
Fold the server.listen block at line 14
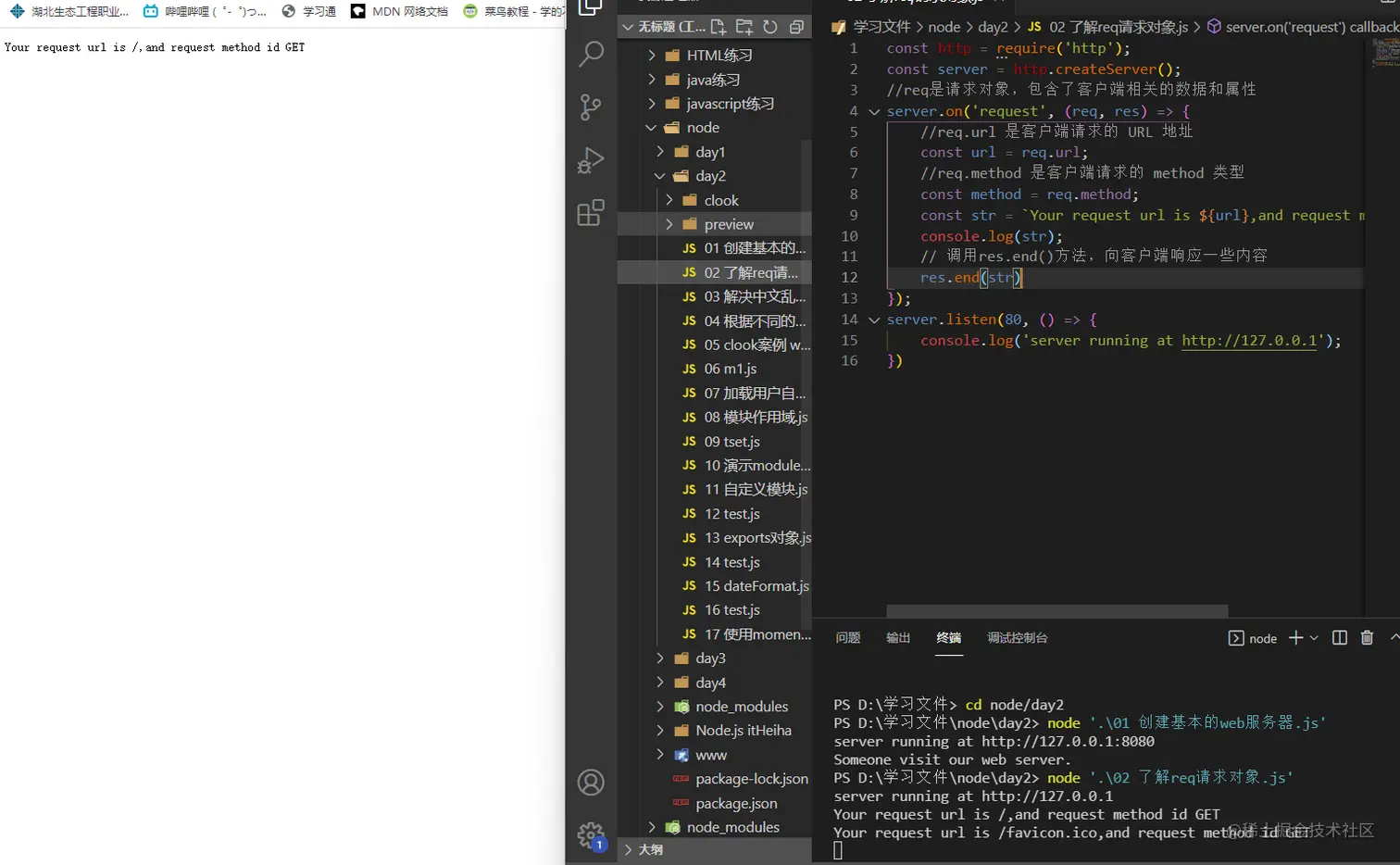pyautogui.click(x=874, y=320)
